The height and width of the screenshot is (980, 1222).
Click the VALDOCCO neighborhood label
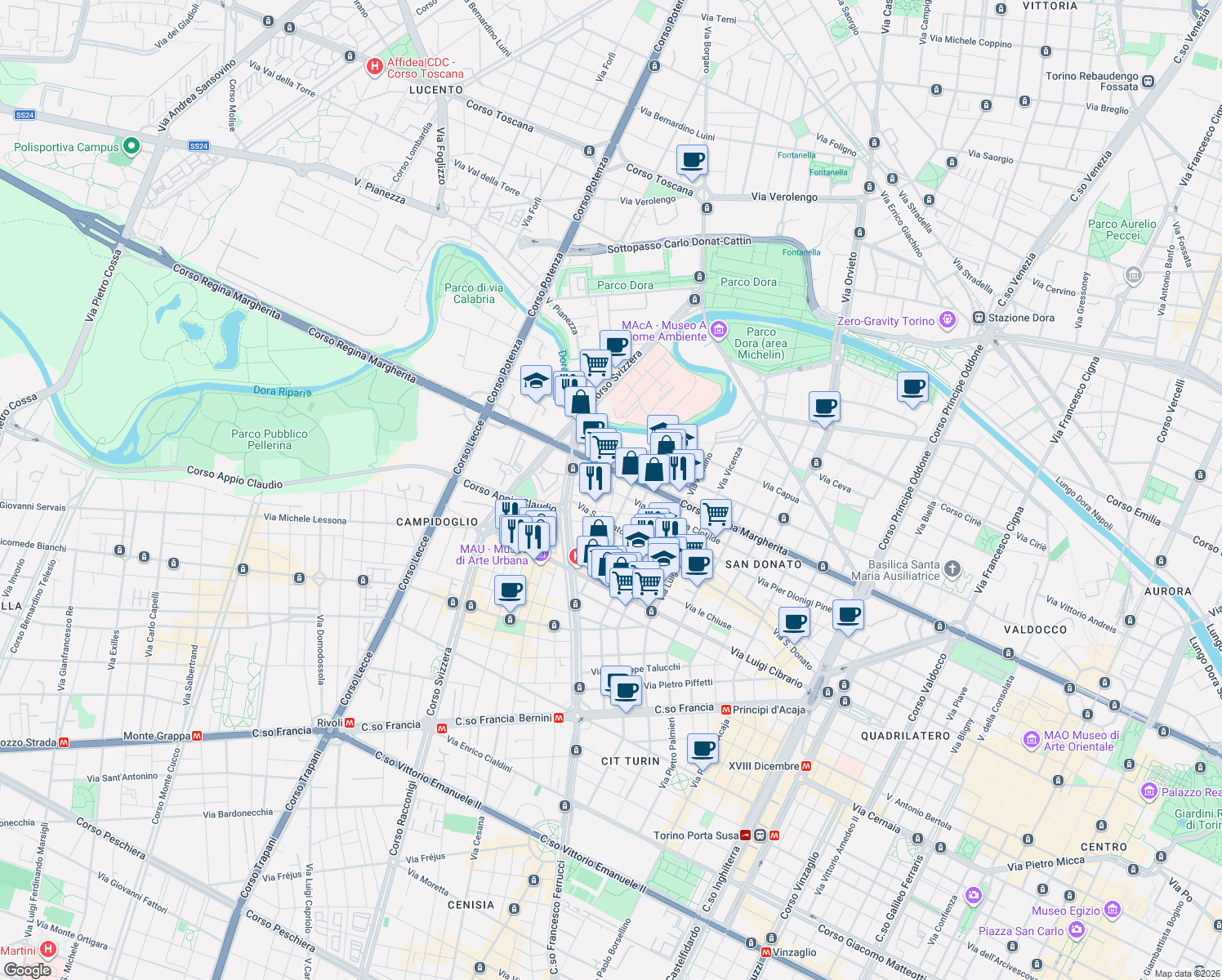pos(1035,630)
